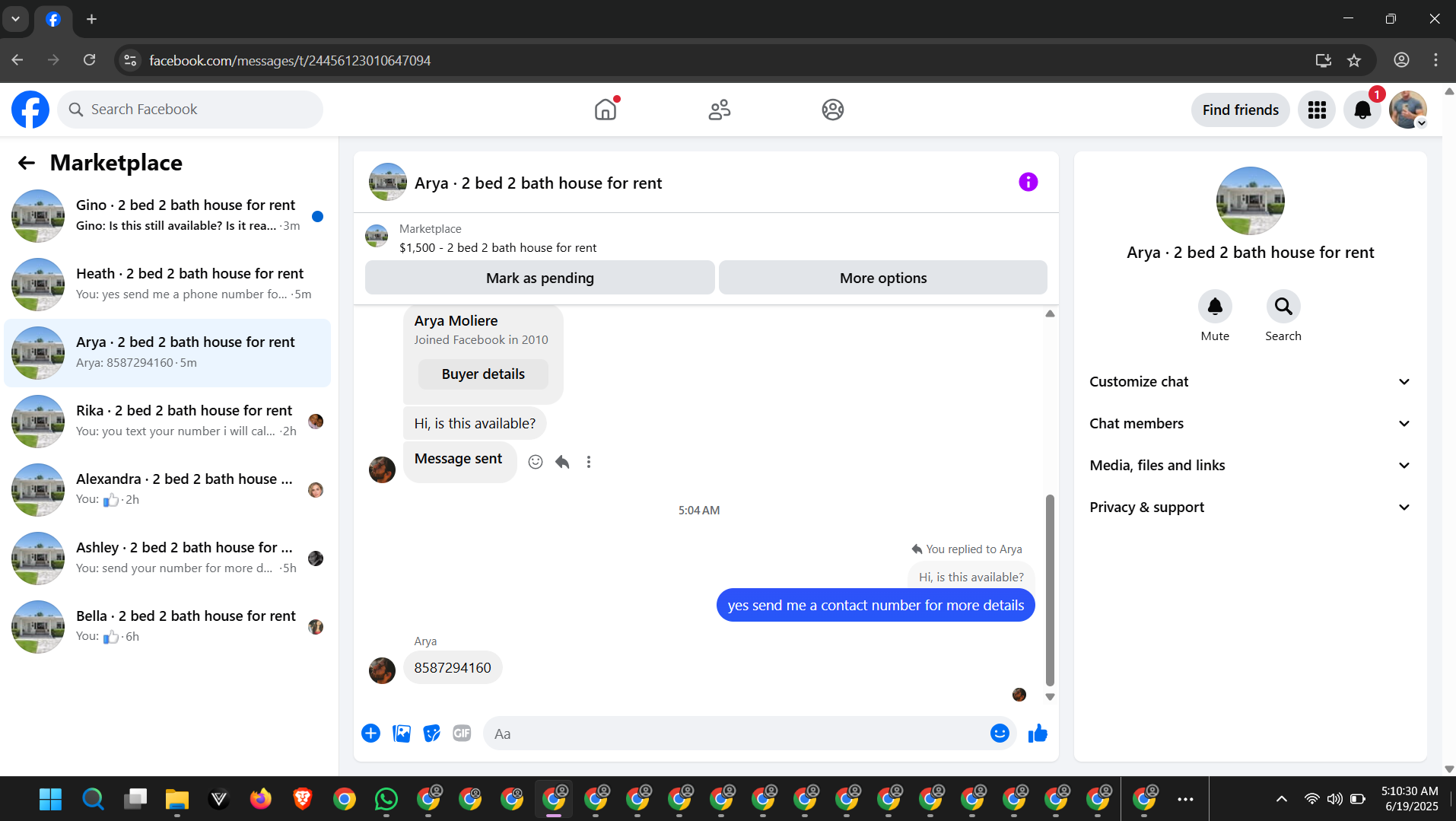Open the listing thumbnail in right panel
The image size is (1456, 821).
[x=1250, y=201]
